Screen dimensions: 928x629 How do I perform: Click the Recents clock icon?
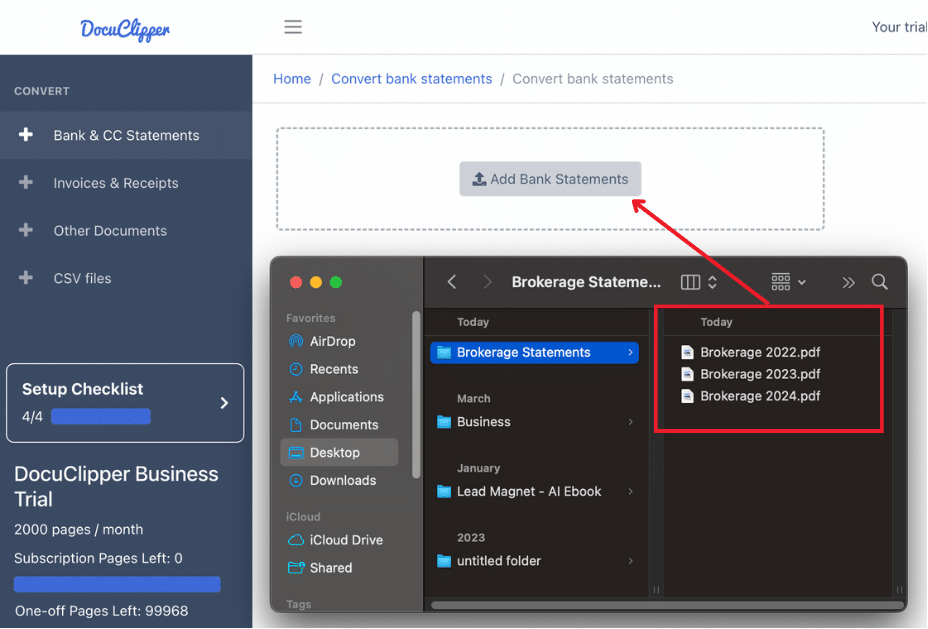296,369
